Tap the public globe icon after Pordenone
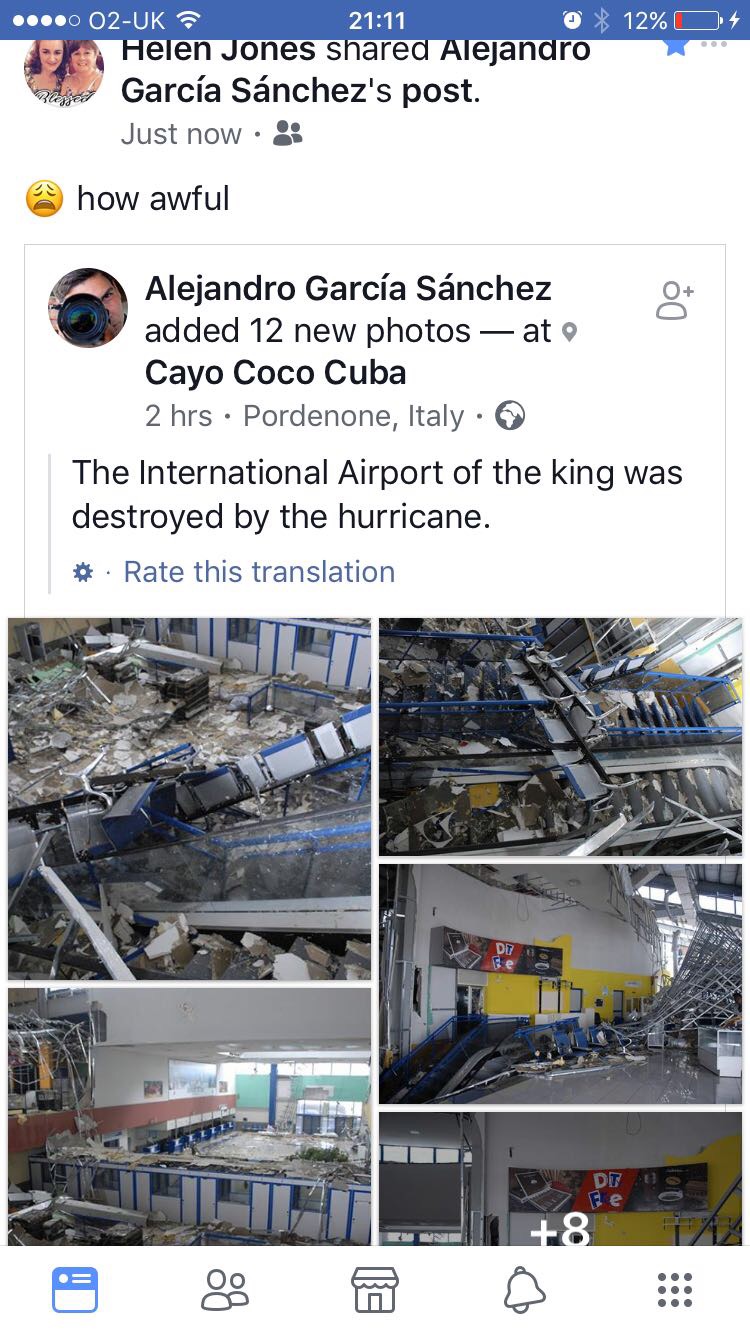The width and height of the screenshot is (750, 1334). pos(510,415)
